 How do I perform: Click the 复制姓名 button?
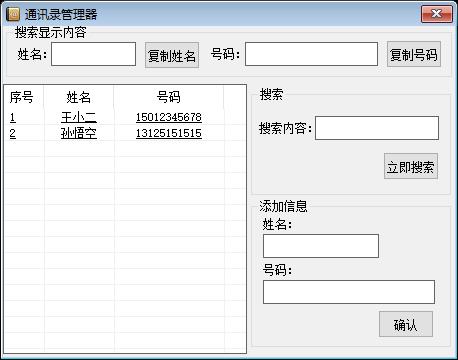[x=172, y=55]
